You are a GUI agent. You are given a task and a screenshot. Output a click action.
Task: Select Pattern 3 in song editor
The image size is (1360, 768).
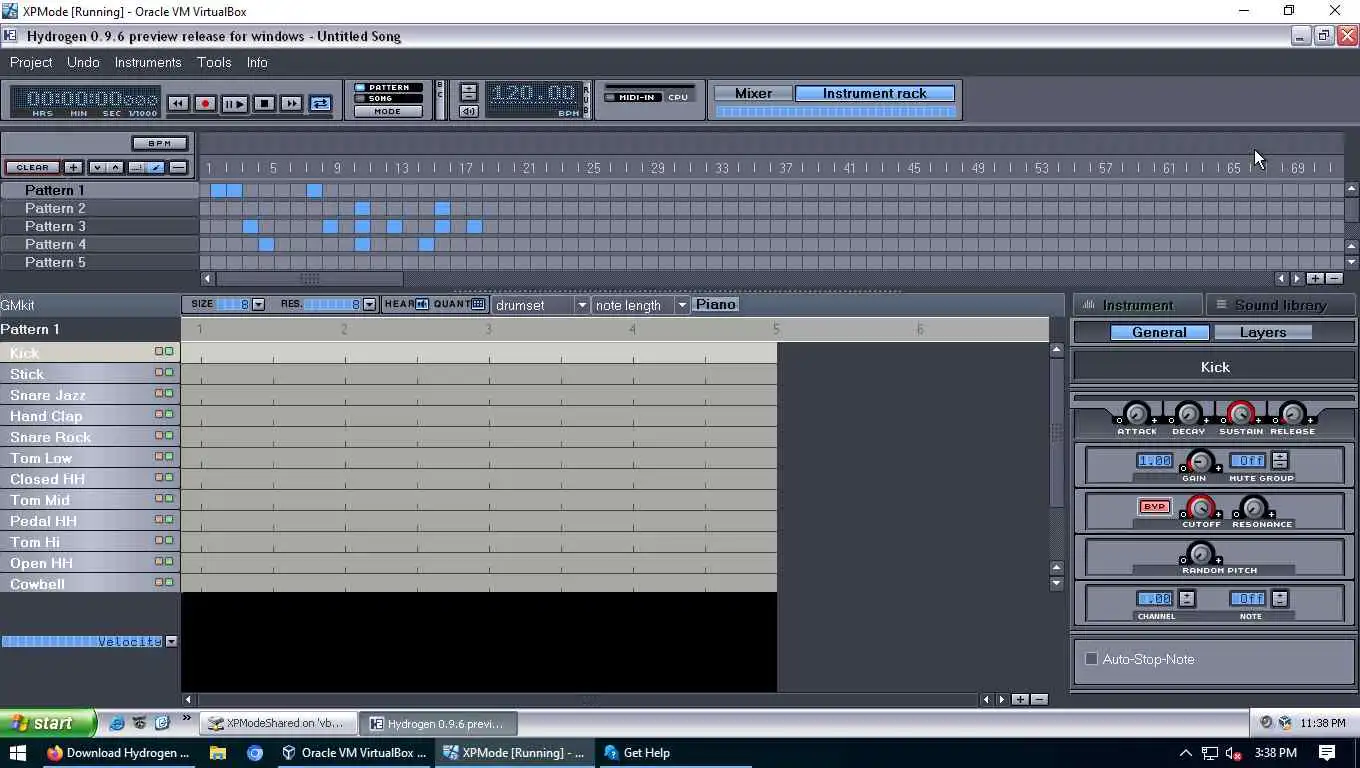click(99, 226)
